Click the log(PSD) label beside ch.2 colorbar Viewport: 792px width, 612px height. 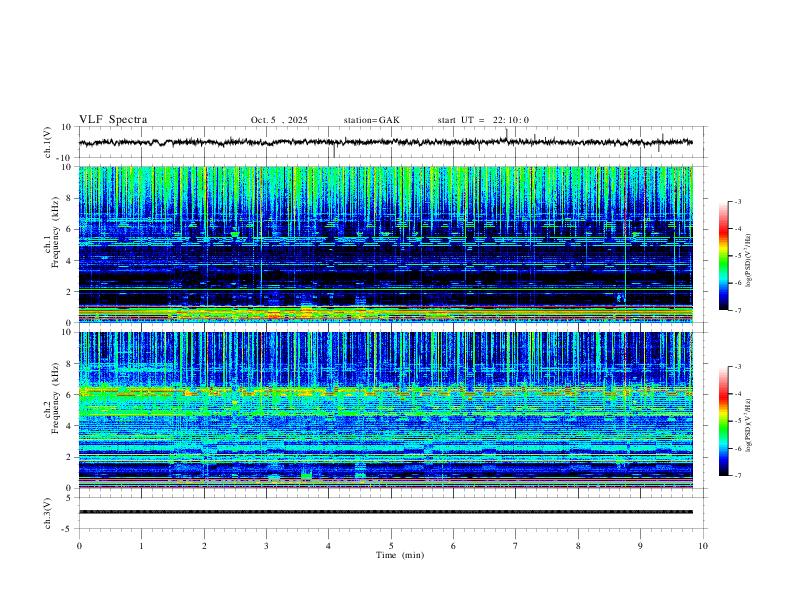click(749, 426)
